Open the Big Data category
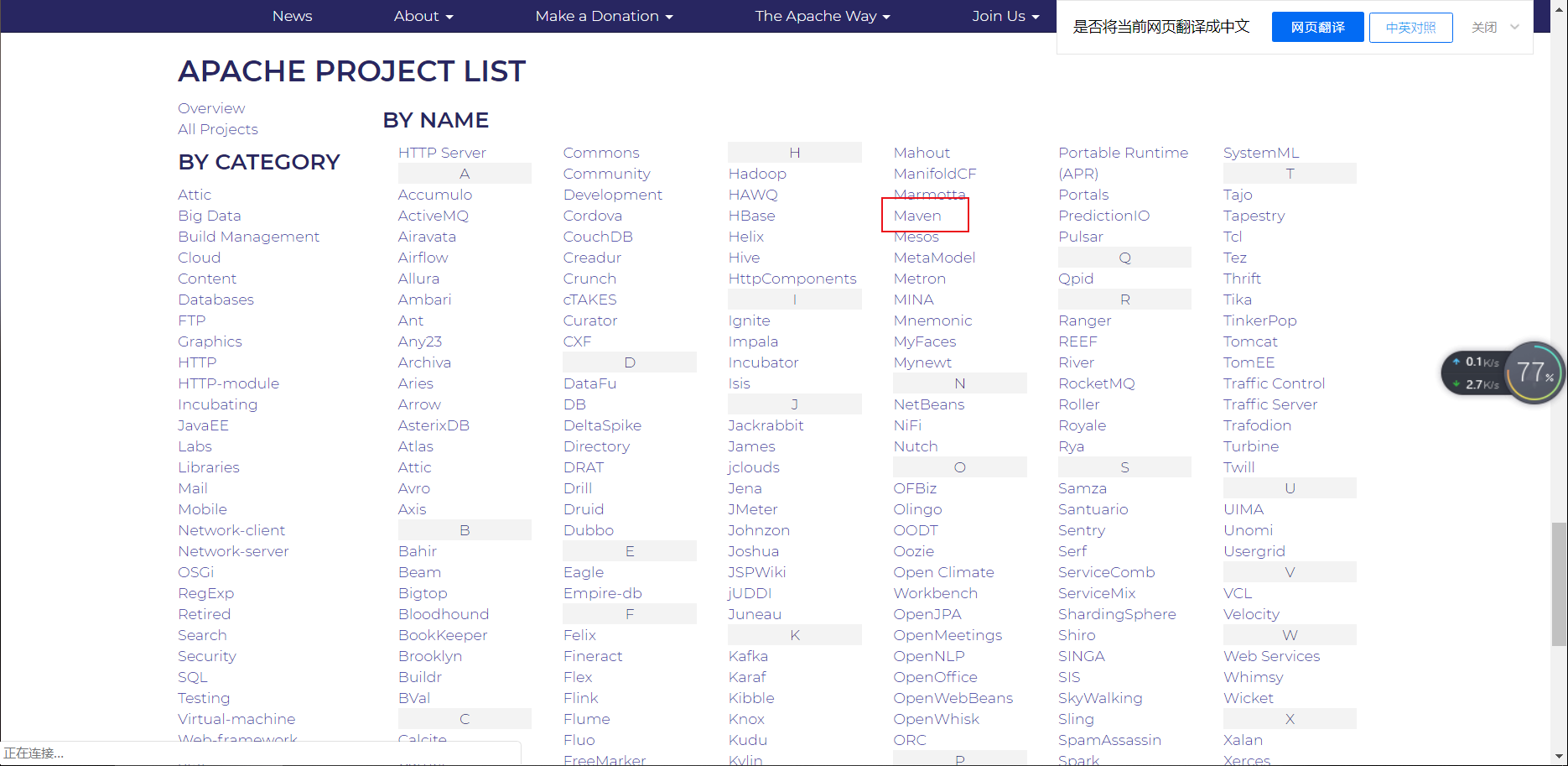Image resolution: width=1568 pixels, height=766 pixels. [x=210, y=216]
